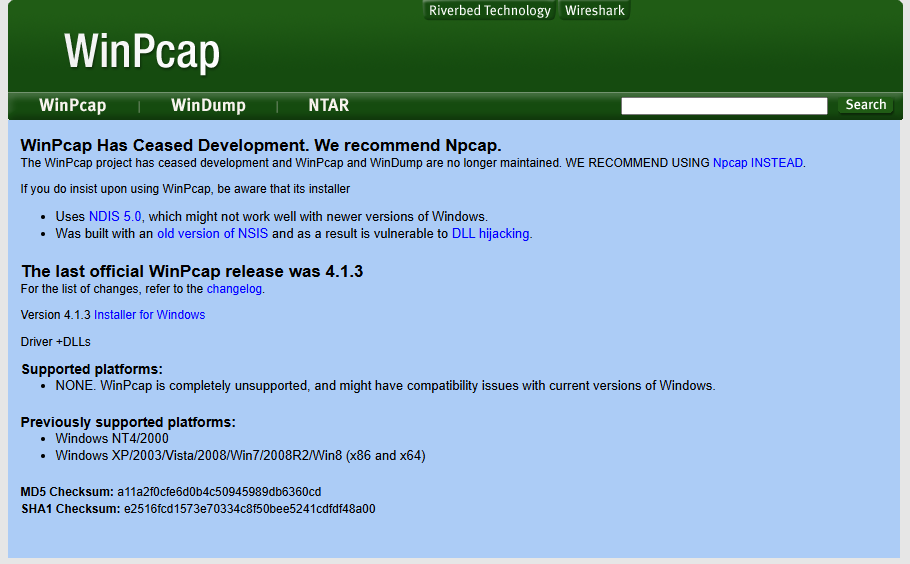The image size is (910, 564).
Task: Open the old version of NSIS link
Action: point(212,233)
